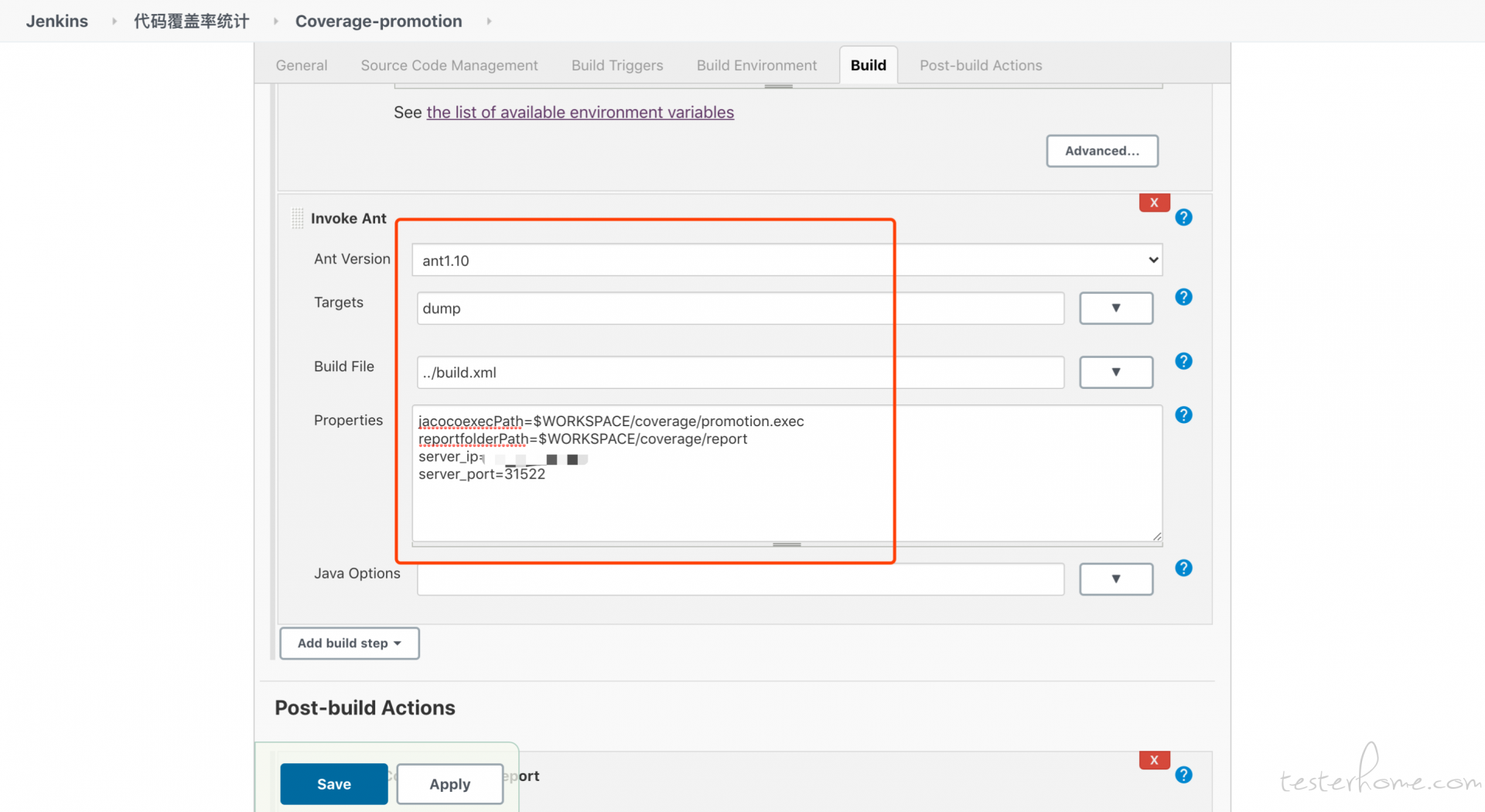Expand the Build File field
This screenshot has width=1485, height=812.
(x=1116, y=372)
